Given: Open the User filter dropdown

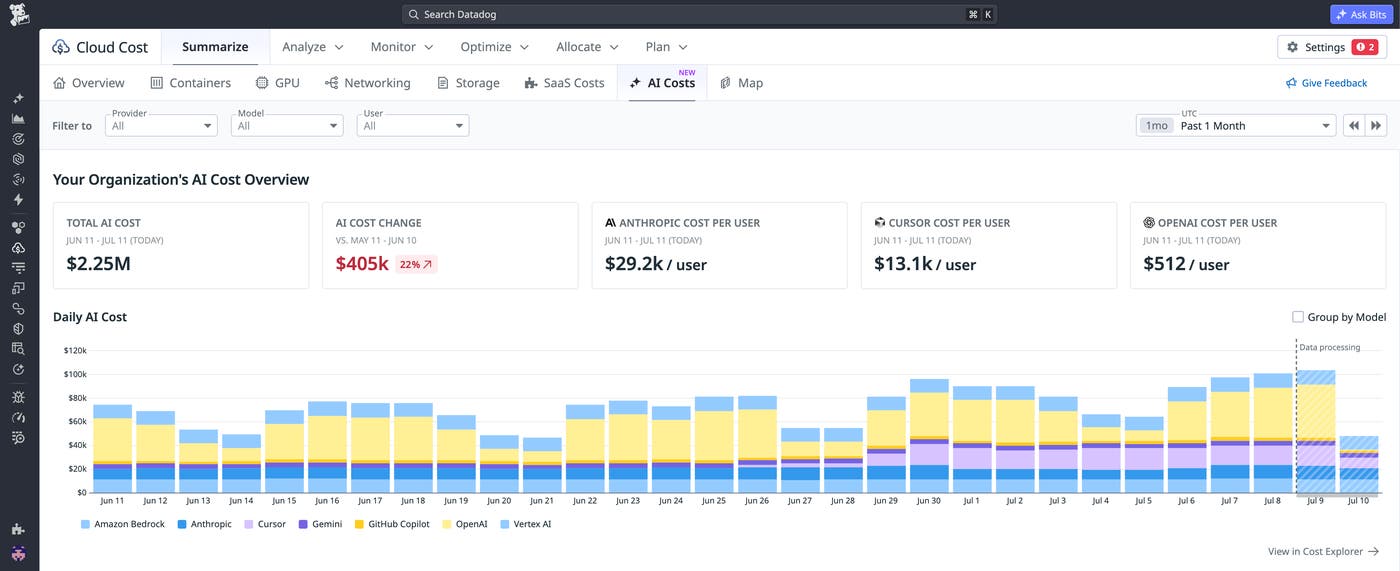Looking at the screenshot, I should pos(413,125).
